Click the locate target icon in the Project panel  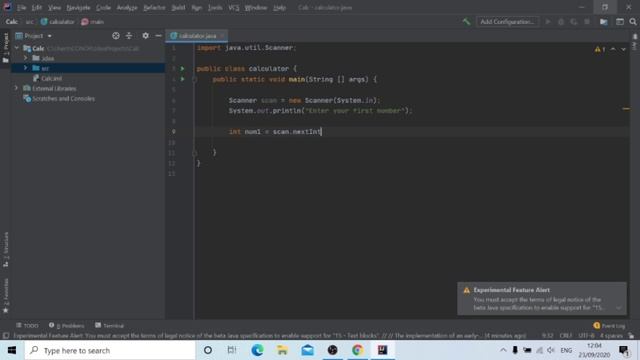pyautogui.click(x=116, y=36)
